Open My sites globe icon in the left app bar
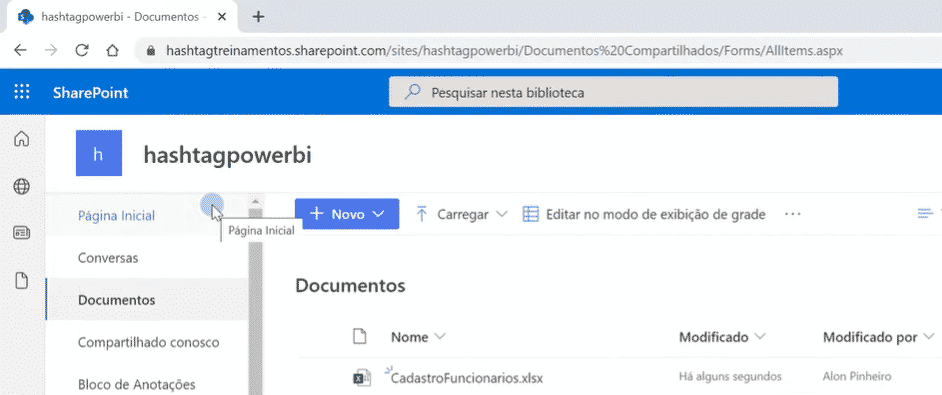The width and height of the screenshot is (942, 395). 22,187
